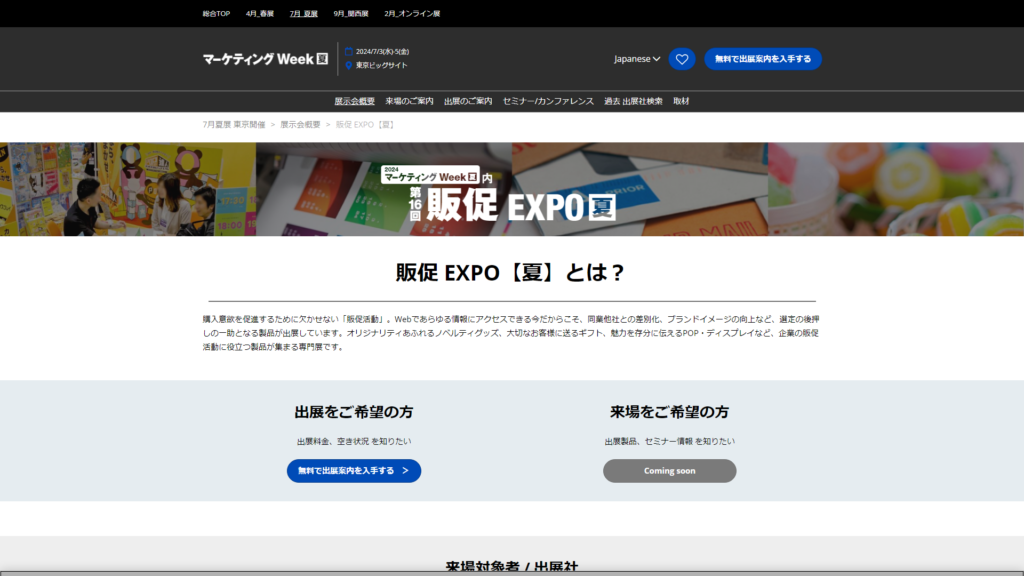Viewport: 1024px width, 576px height.
Task: Click the event date text 2024/7/3(水)-5(金)
Action: click(383, 52)
